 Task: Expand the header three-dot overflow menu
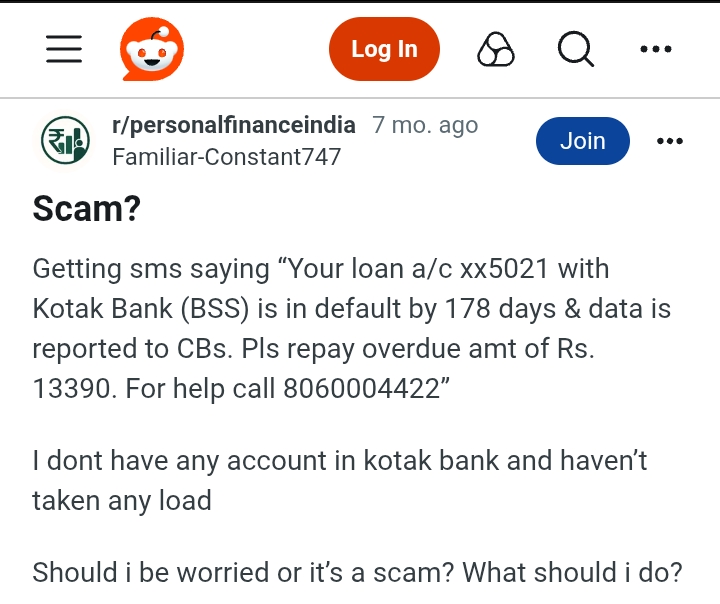[656, 49]
